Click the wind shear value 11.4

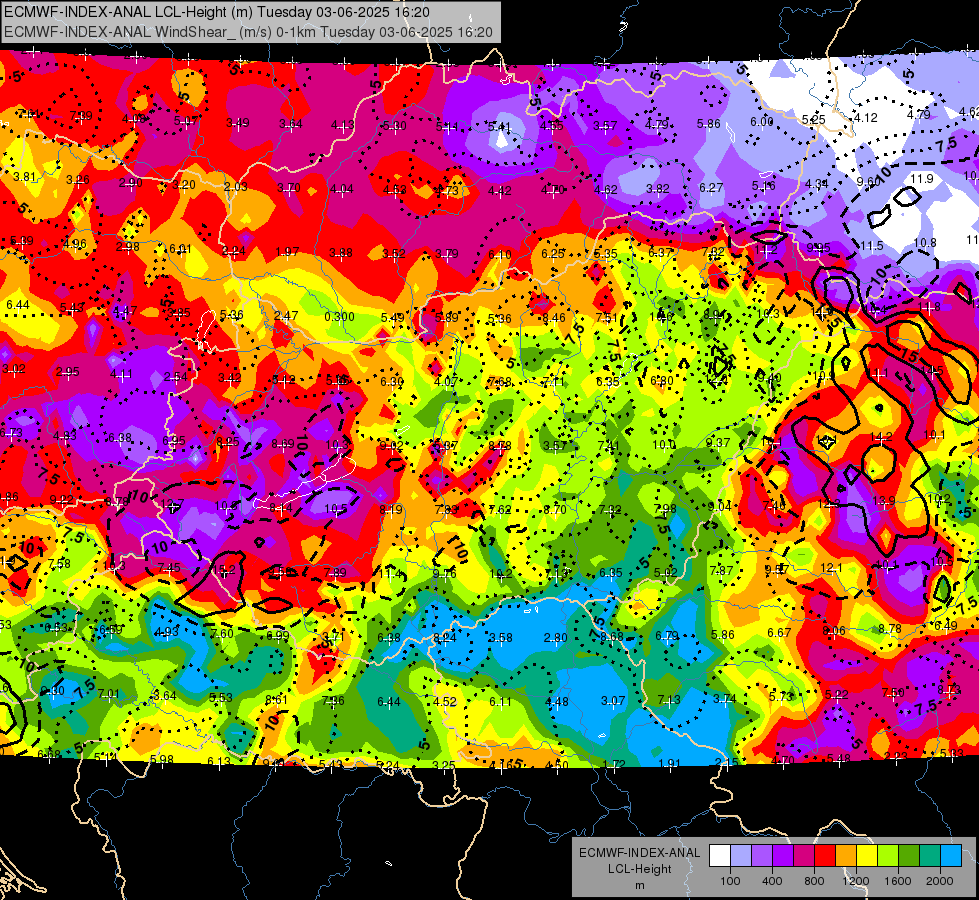coord(390,573)
